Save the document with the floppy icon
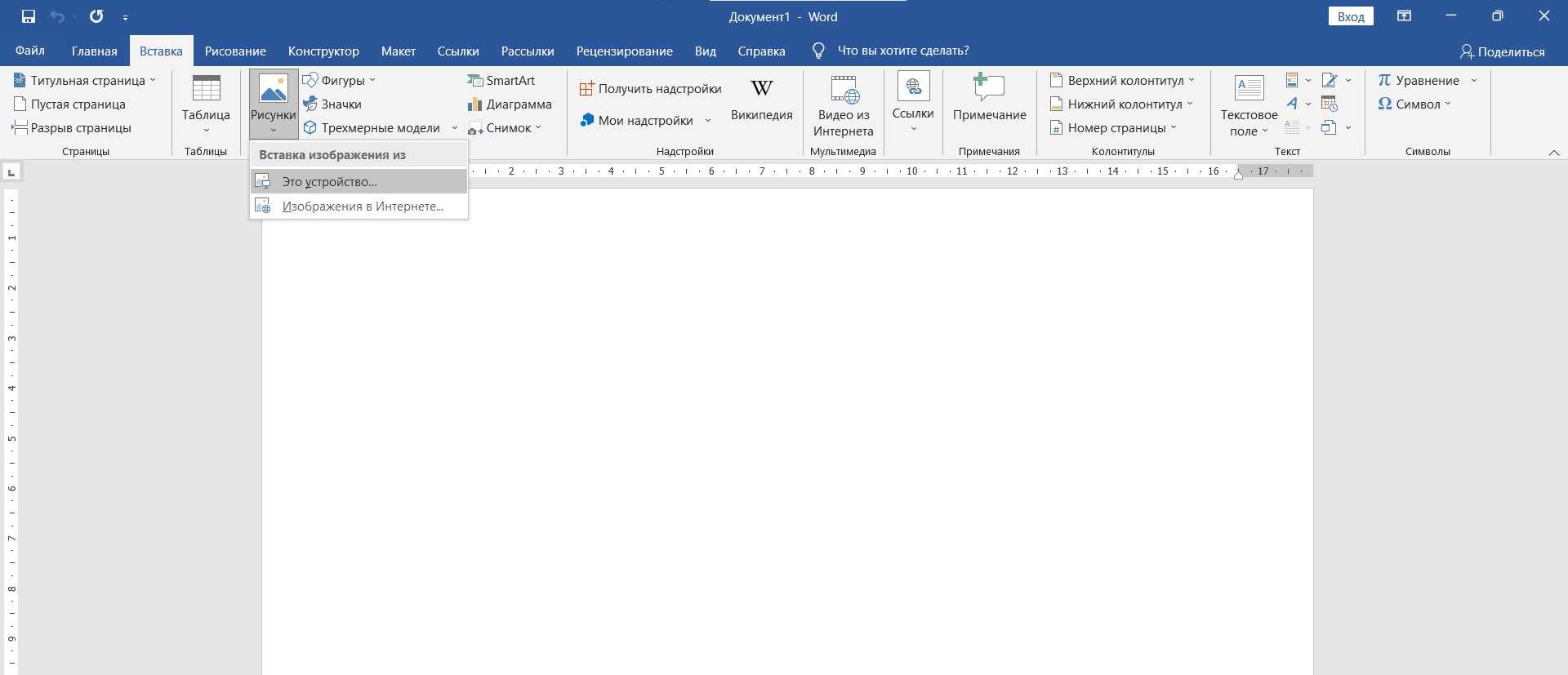This screenshot has width=1568, height=675. 29,16
